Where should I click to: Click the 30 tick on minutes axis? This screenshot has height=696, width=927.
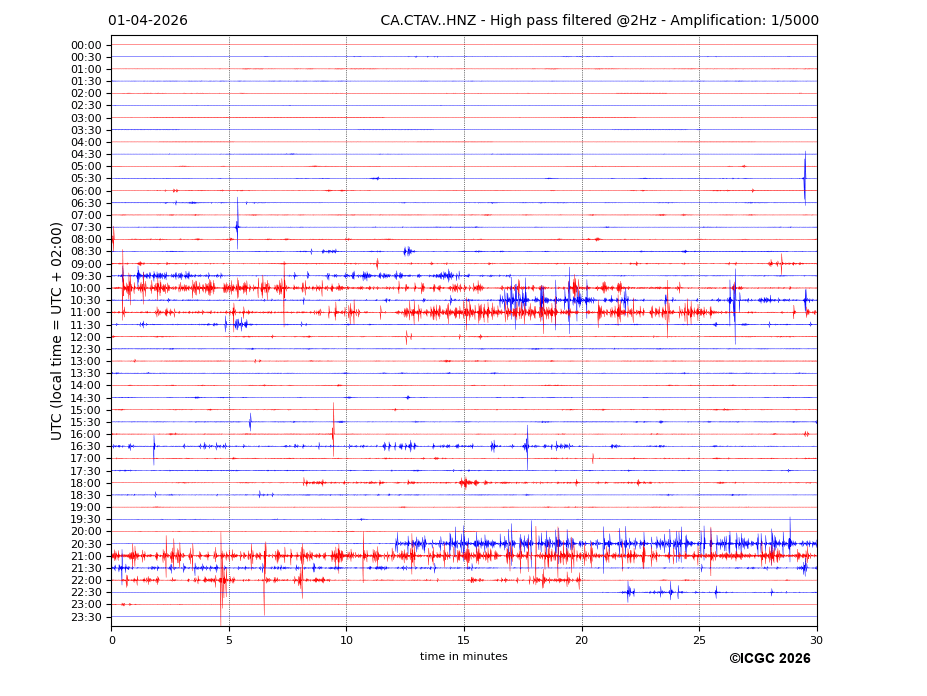click(816, 640)
